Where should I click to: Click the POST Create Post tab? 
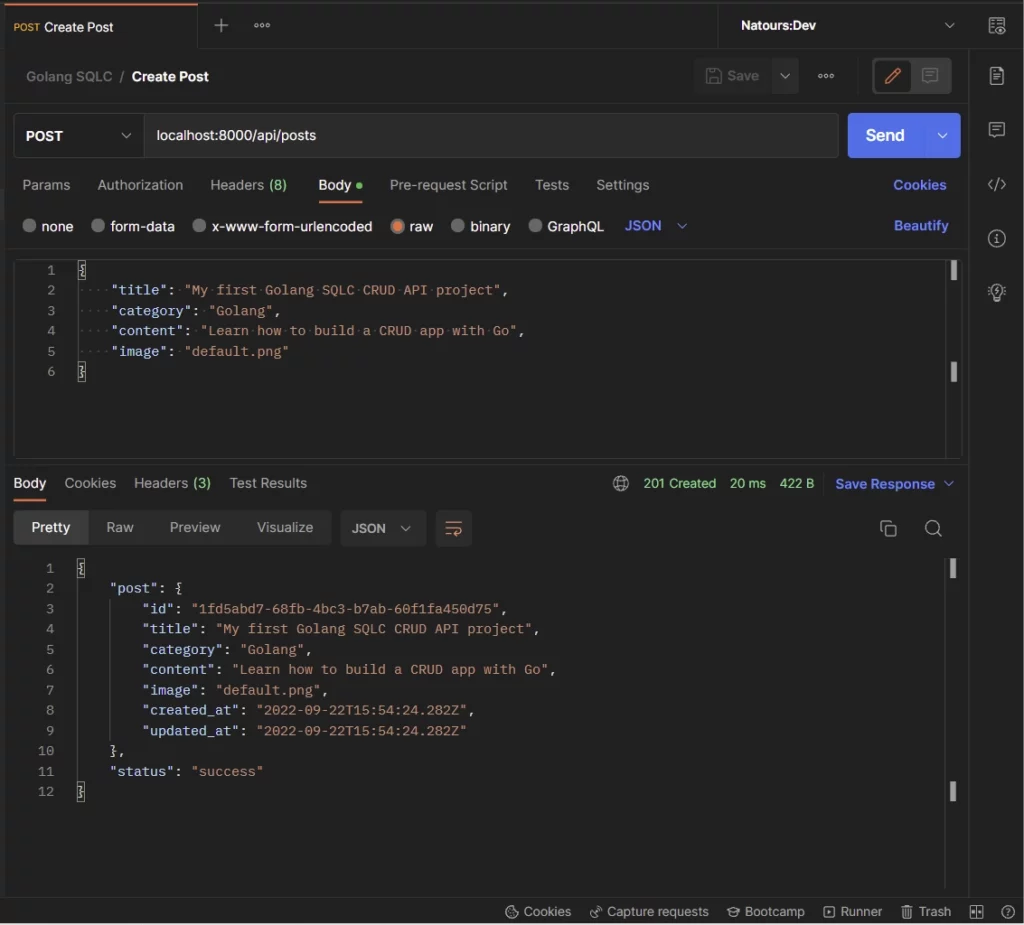(x=101, y=27)
